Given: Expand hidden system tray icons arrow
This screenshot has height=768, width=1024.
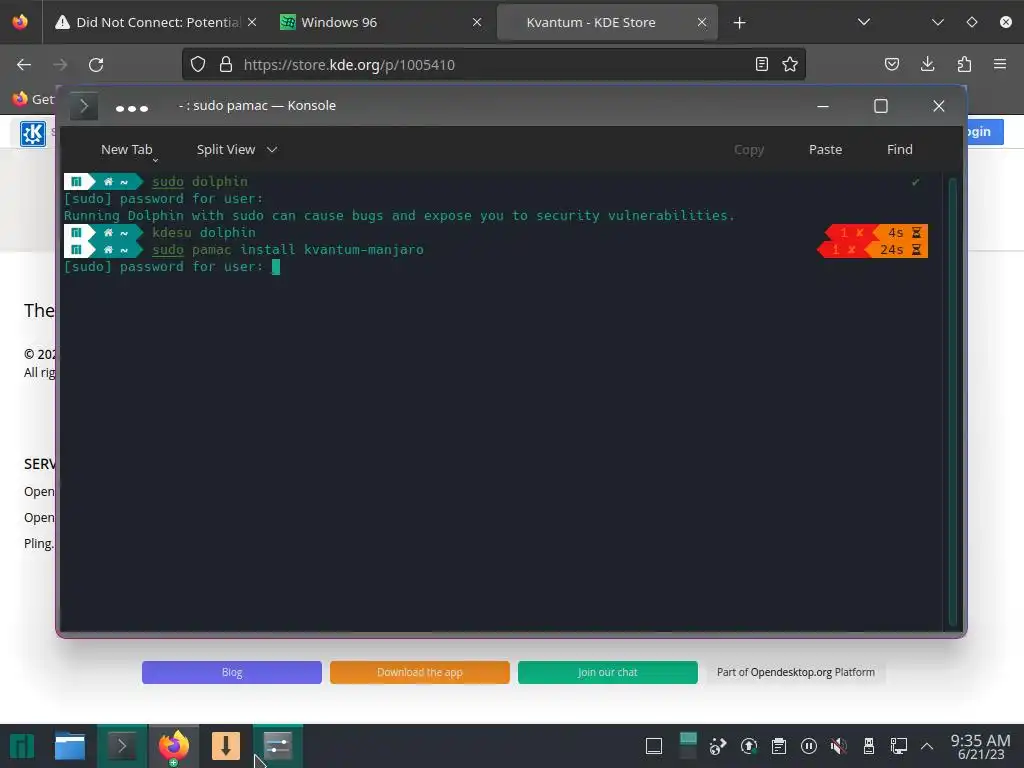Looking at the screenshot, I should [927, 746].
